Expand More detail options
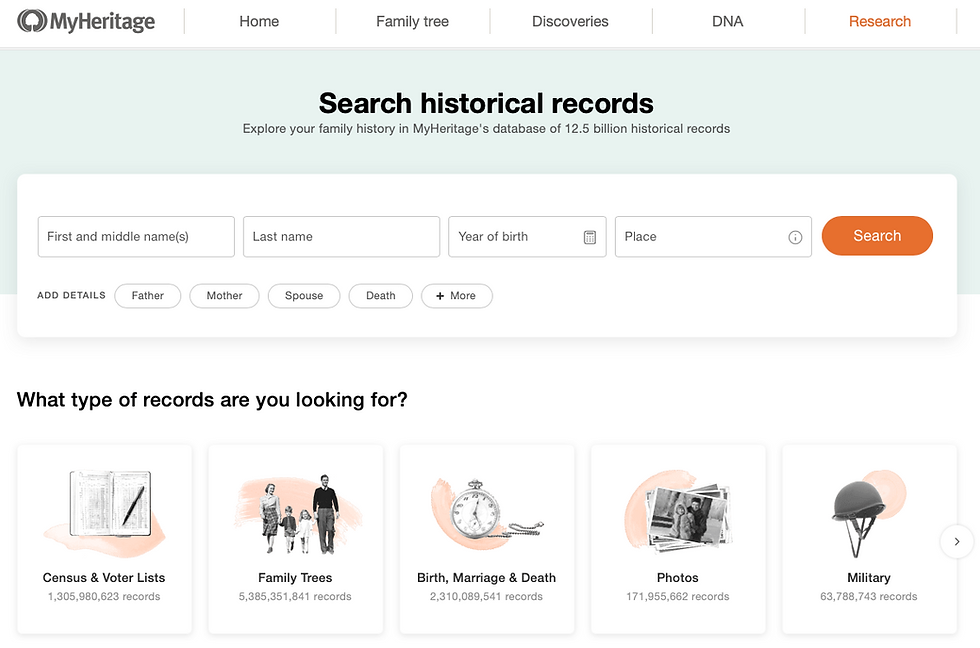 point(456,296)
